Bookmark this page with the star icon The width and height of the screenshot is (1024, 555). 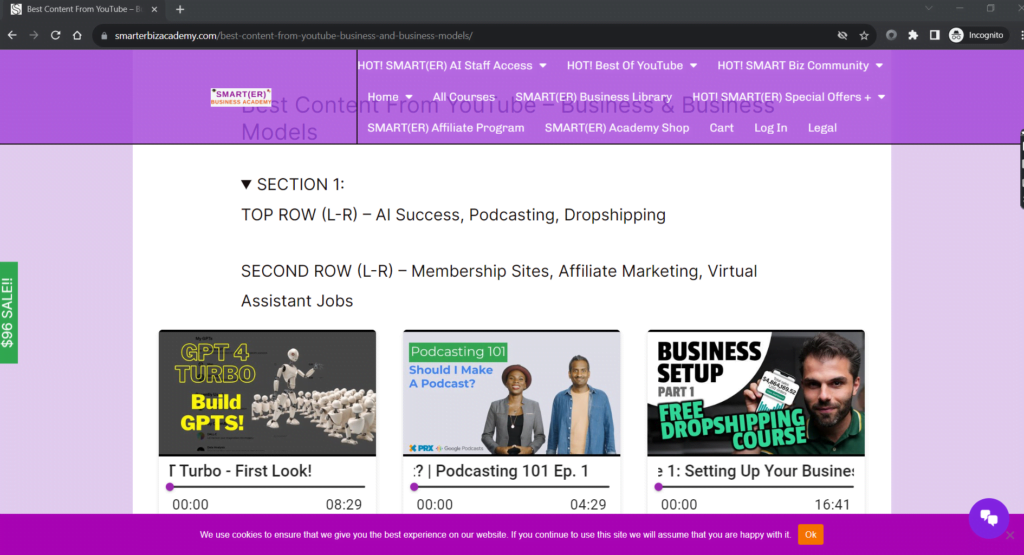[x=864, y=35]
